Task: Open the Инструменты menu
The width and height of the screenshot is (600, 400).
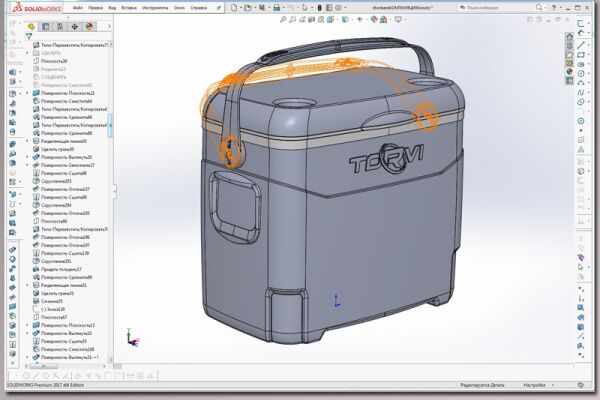Action: (153, 8)
